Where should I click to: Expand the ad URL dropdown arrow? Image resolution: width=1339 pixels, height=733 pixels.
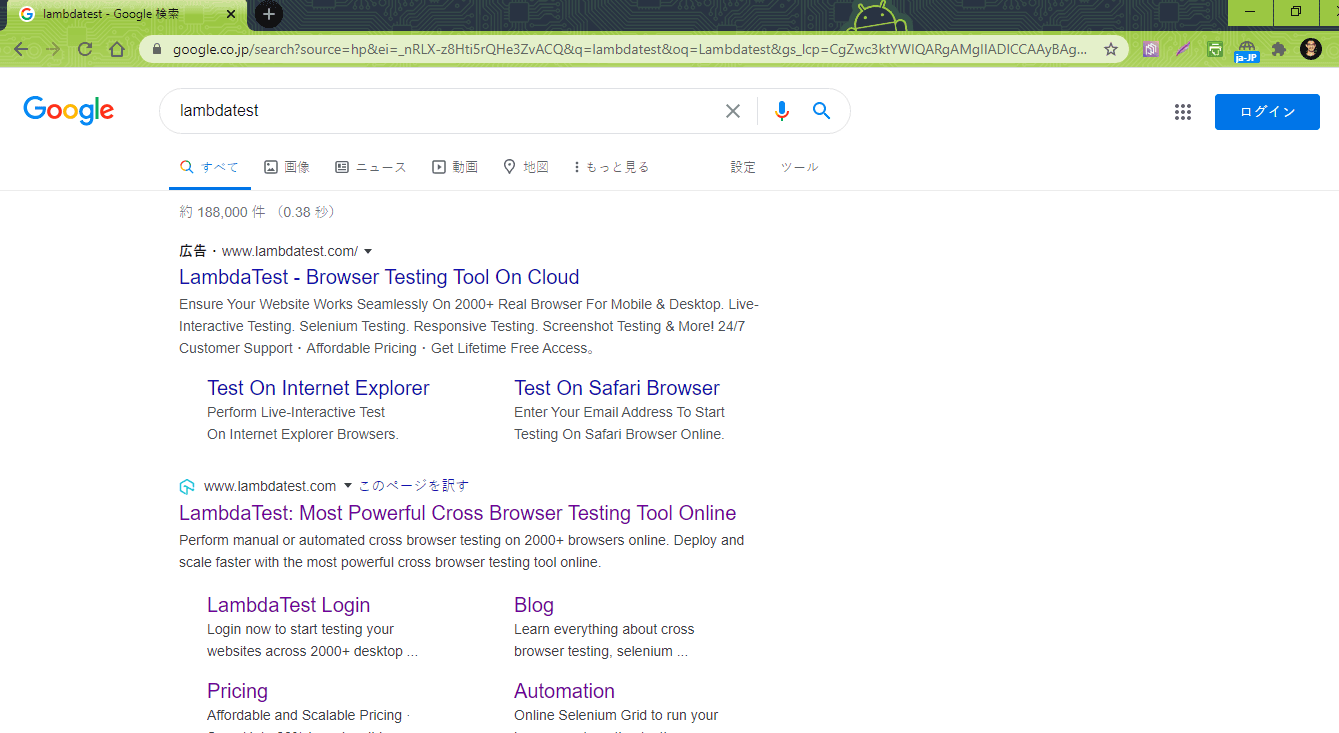click(x=368, y=251)
